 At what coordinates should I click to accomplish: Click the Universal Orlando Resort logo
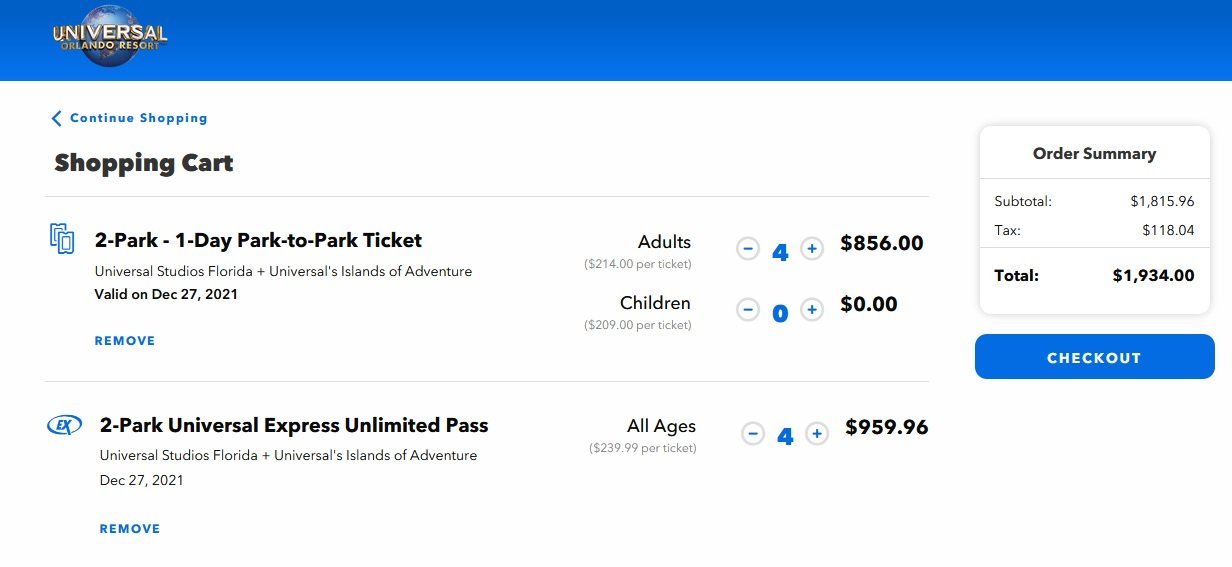110,36
